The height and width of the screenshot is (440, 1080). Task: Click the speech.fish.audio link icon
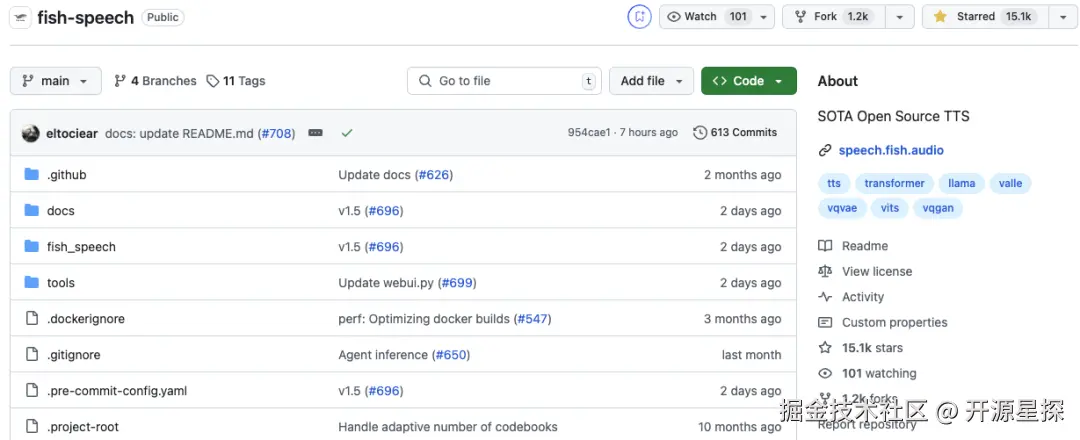(825, 151)
